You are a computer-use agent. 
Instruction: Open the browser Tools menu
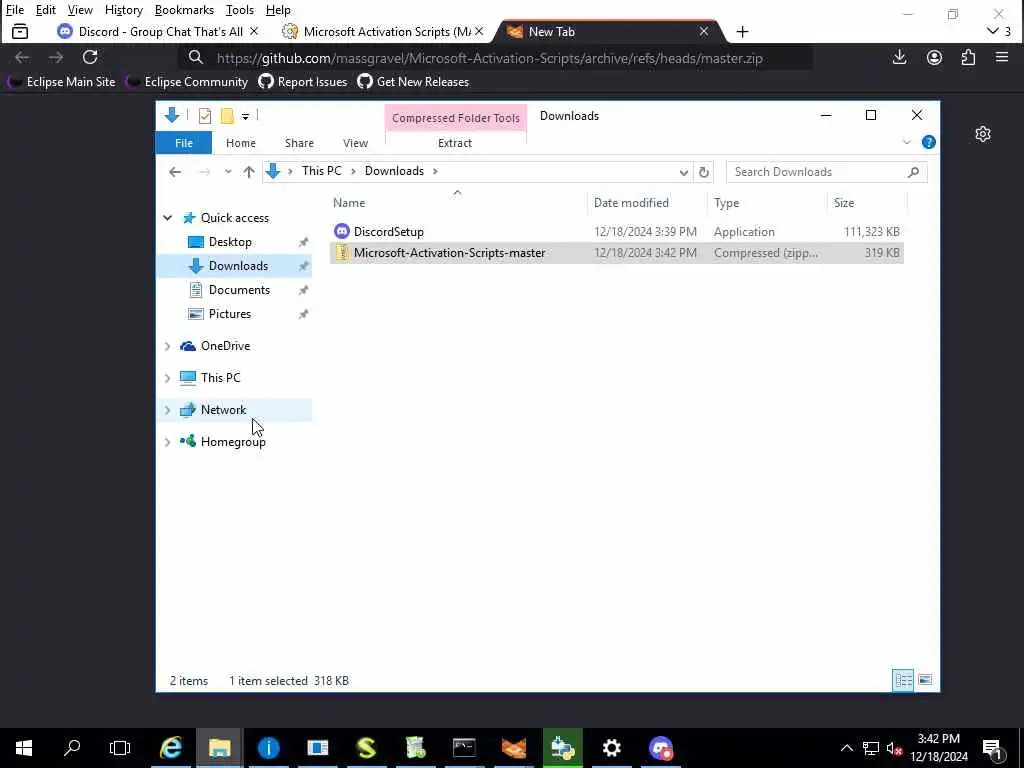(240, 10)
